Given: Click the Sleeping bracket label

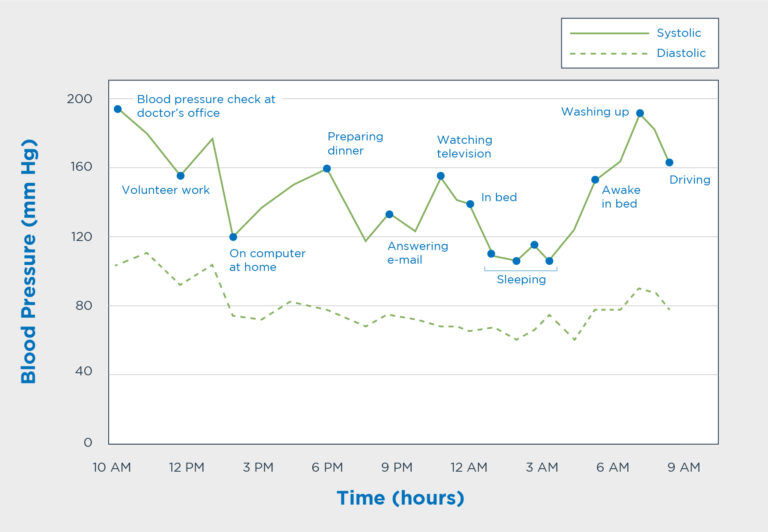Looking at the screenshot, I should 521,279.
